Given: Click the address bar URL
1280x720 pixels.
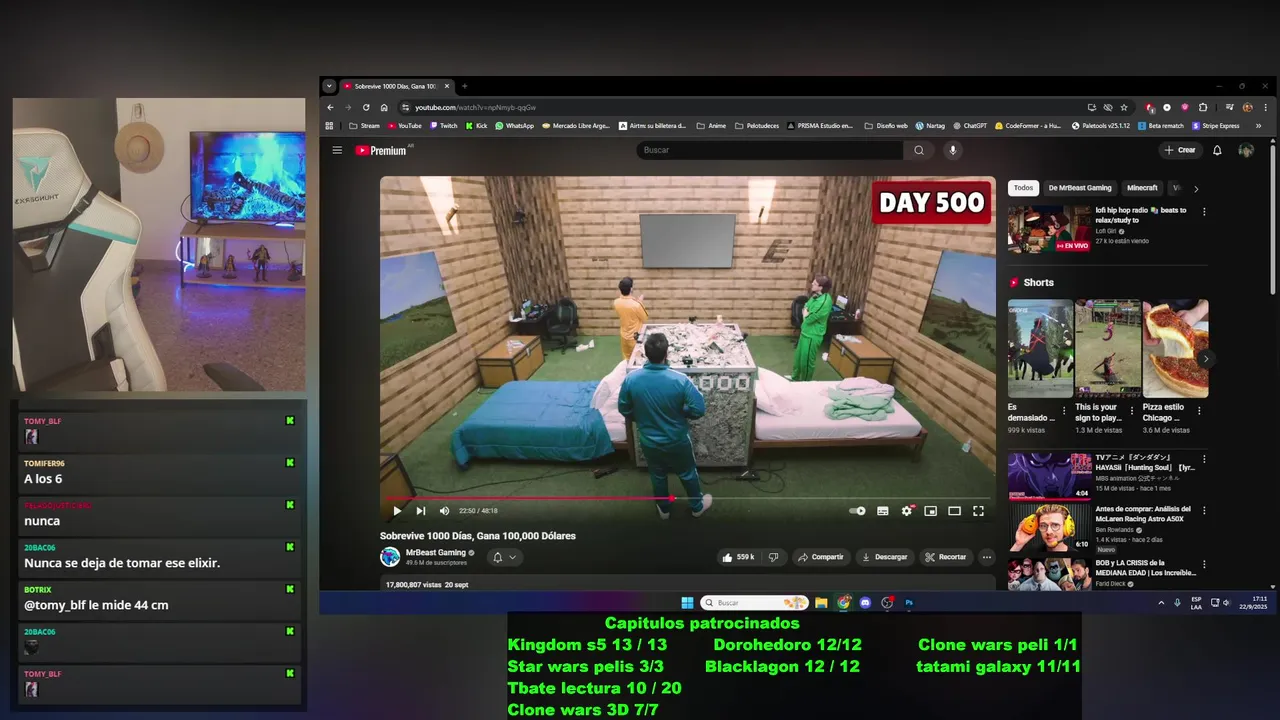Looking at the screenshot, I should click(x=475, y=107).
